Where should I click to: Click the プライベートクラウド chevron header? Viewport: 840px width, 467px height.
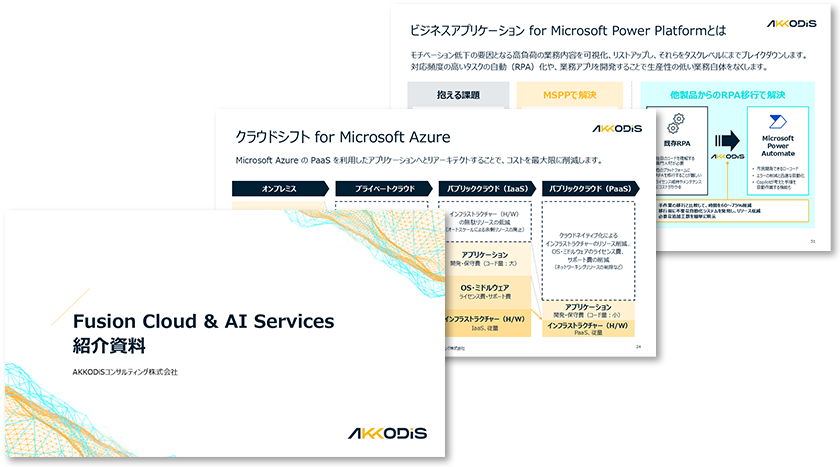click(384, 189)
